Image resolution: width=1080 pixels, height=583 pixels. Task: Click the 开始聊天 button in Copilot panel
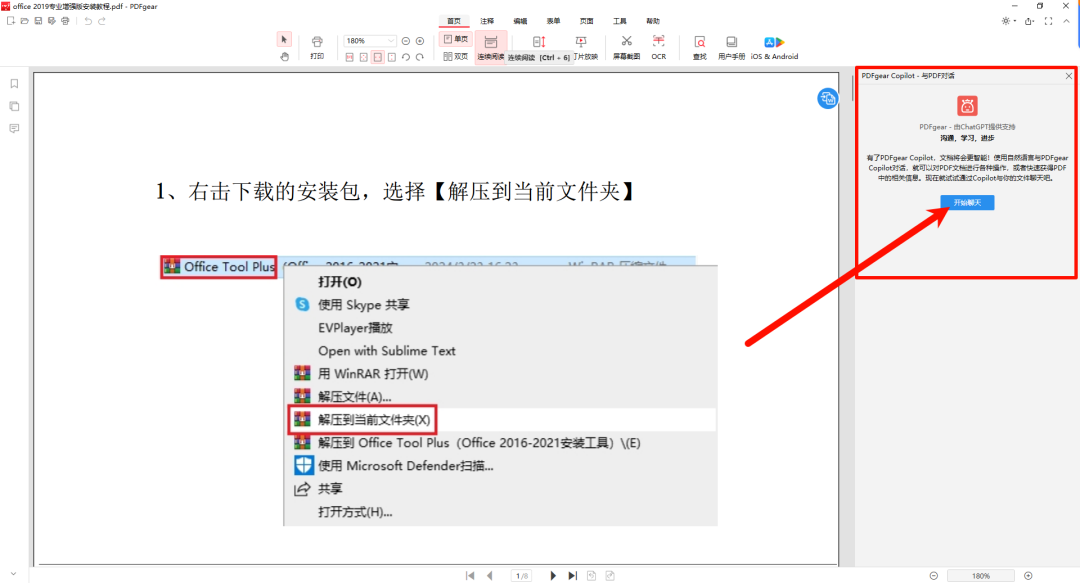965,202
